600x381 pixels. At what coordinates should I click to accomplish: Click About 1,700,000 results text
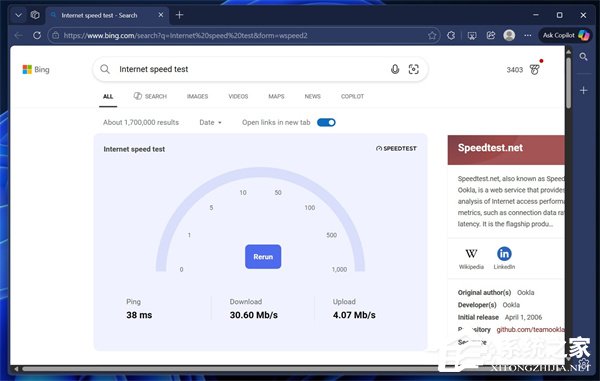(141, 122)
